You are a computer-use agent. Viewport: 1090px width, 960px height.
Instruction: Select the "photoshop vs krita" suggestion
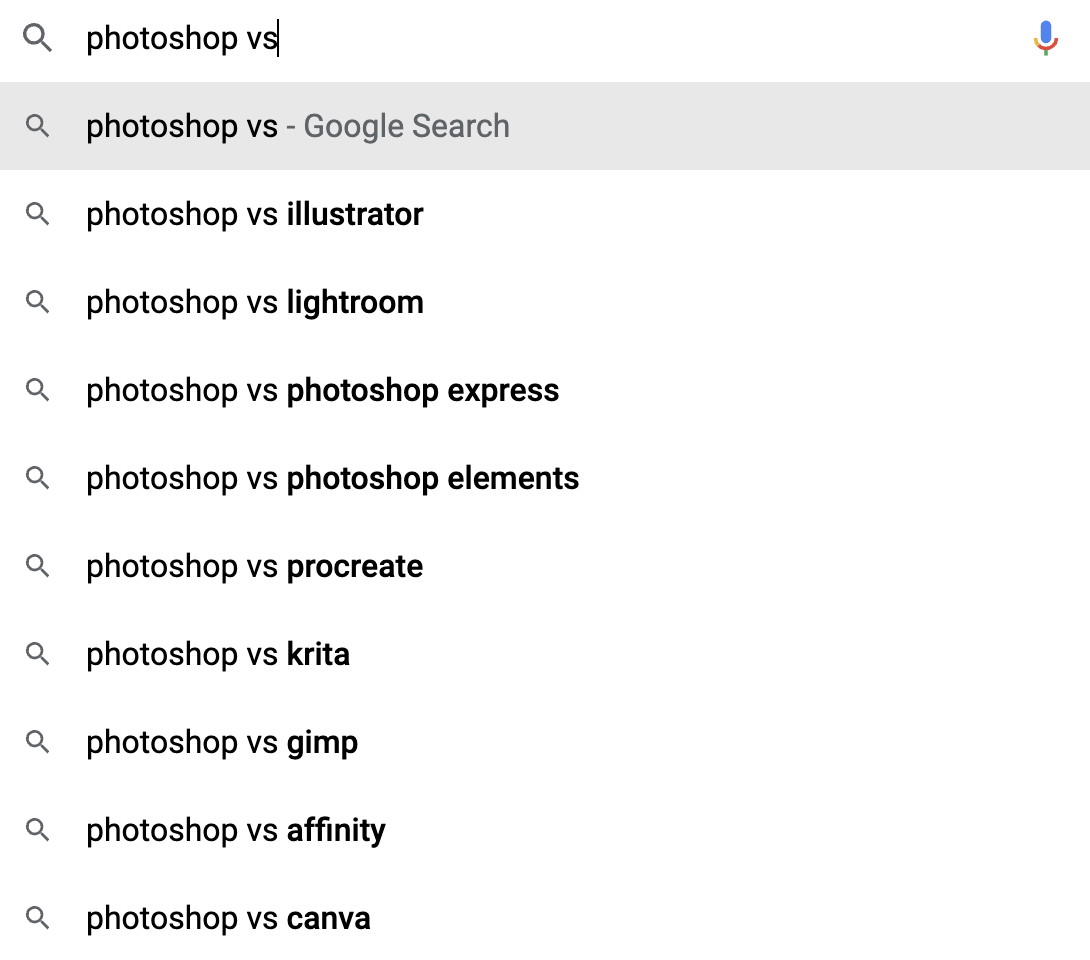click(x=218, y=655)
